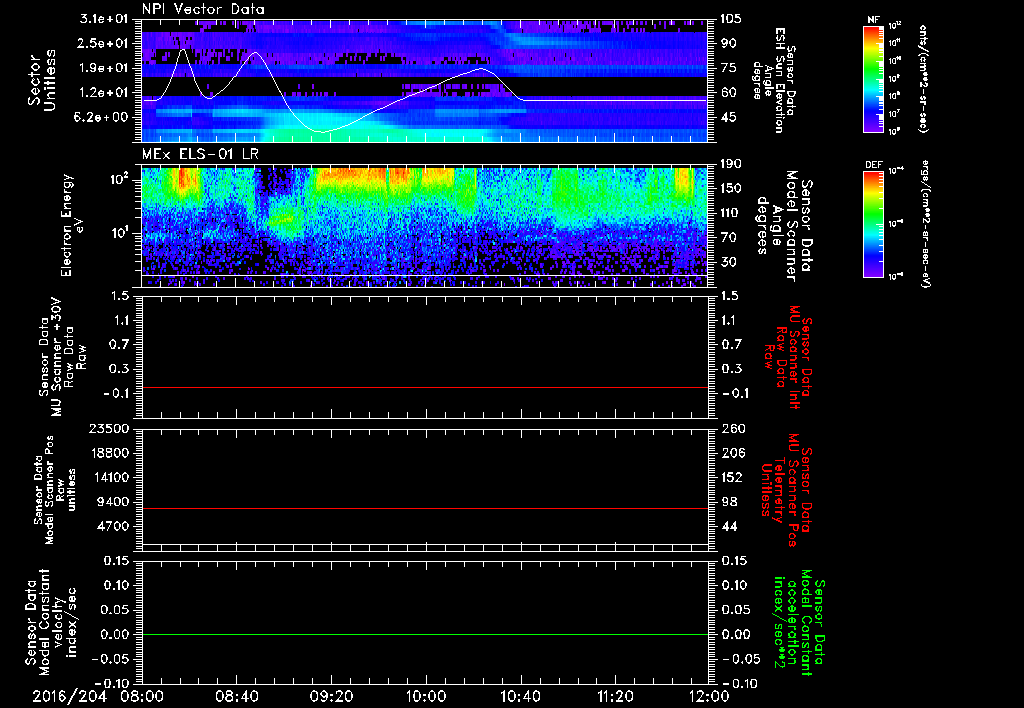Click the 2.5e+01 sector tick value
The width and height of the screenshot is (1024, 708).
(104, 43)
